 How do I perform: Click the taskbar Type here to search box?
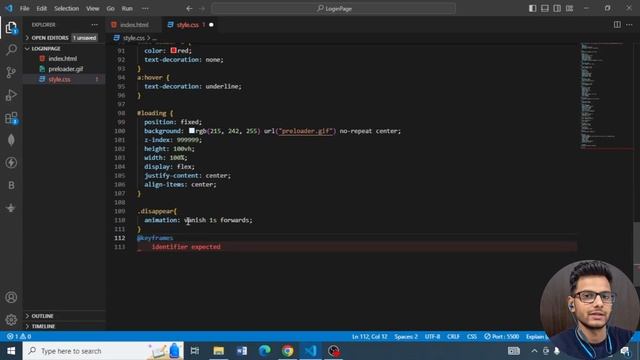[x=103, y=351]
